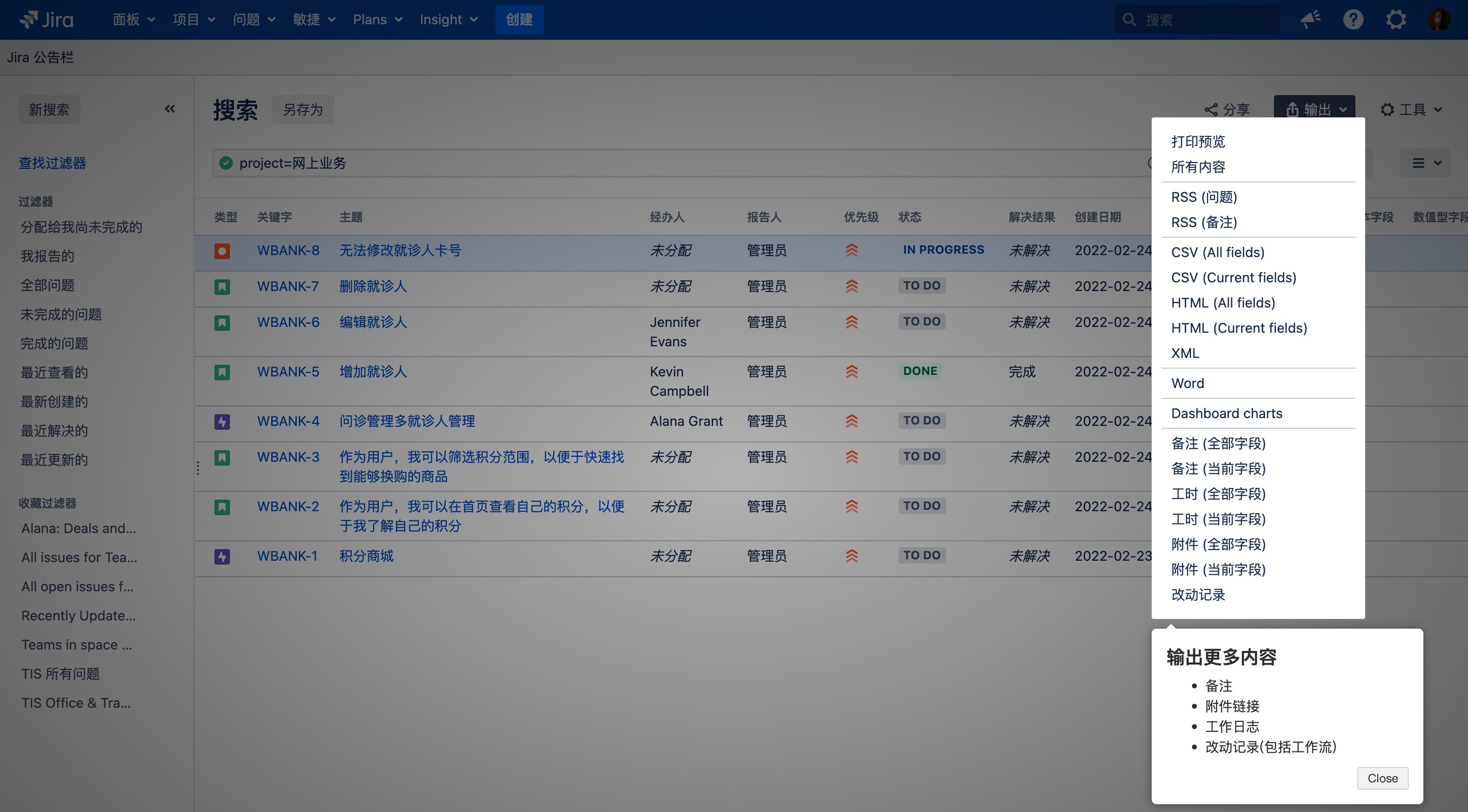Choose Word from export menu
Viewport: 1468px width, 812px height.
1187,383
